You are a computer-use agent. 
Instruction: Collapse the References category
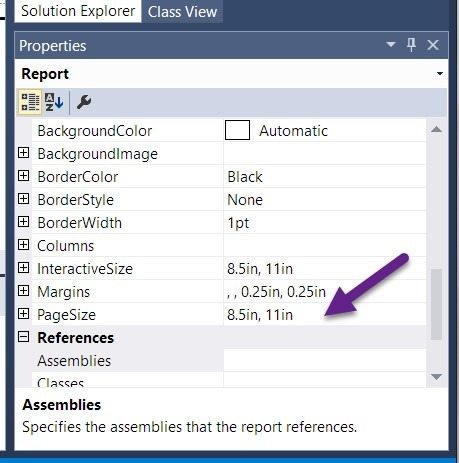[x=23, y=337]
